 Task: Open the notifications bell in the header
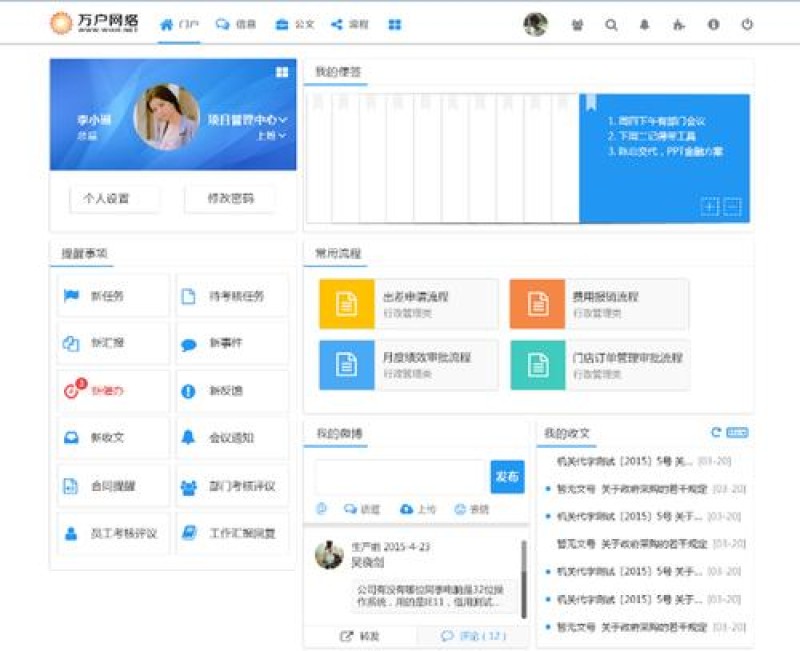point(644,24)
